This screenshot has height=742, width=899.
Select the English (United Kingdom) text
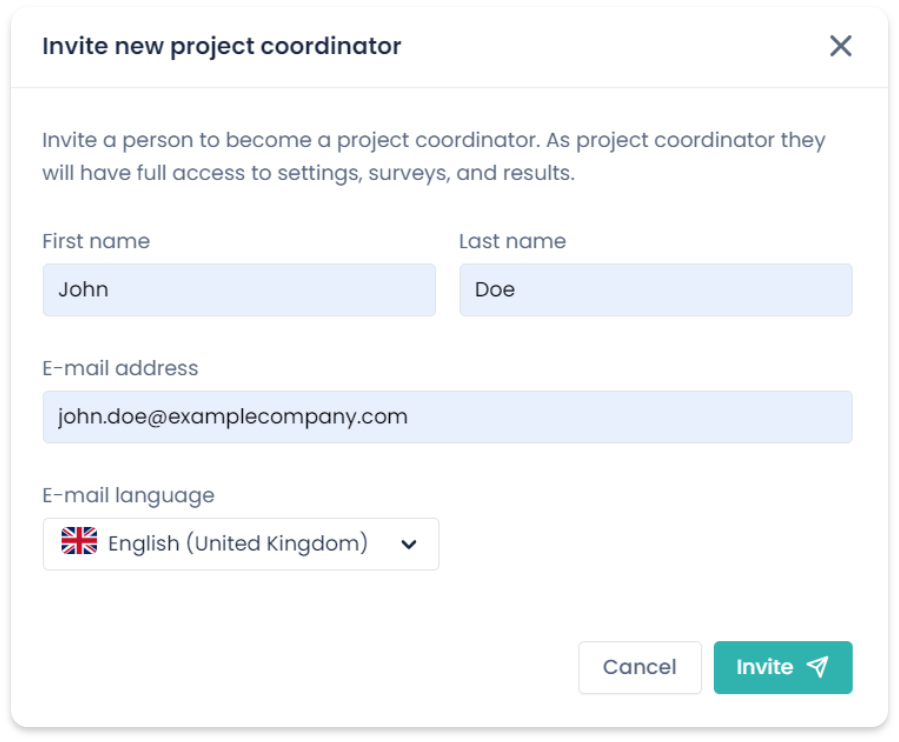pyautogui.click(x=238, y=543)
